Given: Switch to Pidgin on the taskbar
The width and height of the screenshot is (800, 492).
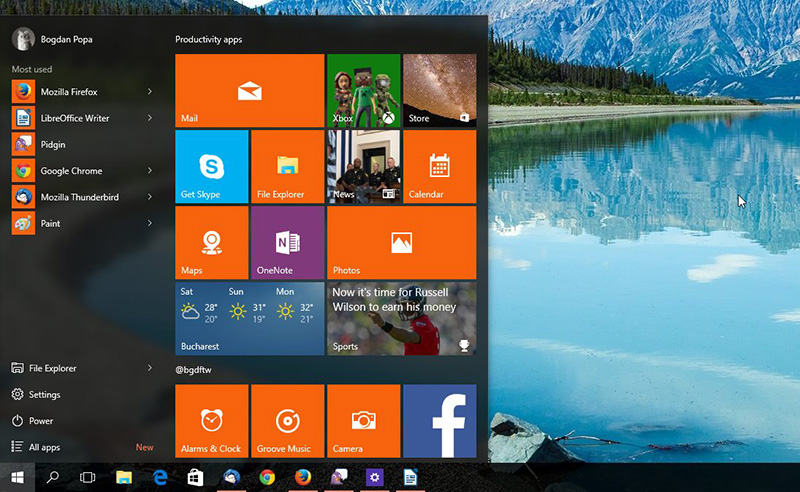Looking at the screenshot, I should click(339, 478).
